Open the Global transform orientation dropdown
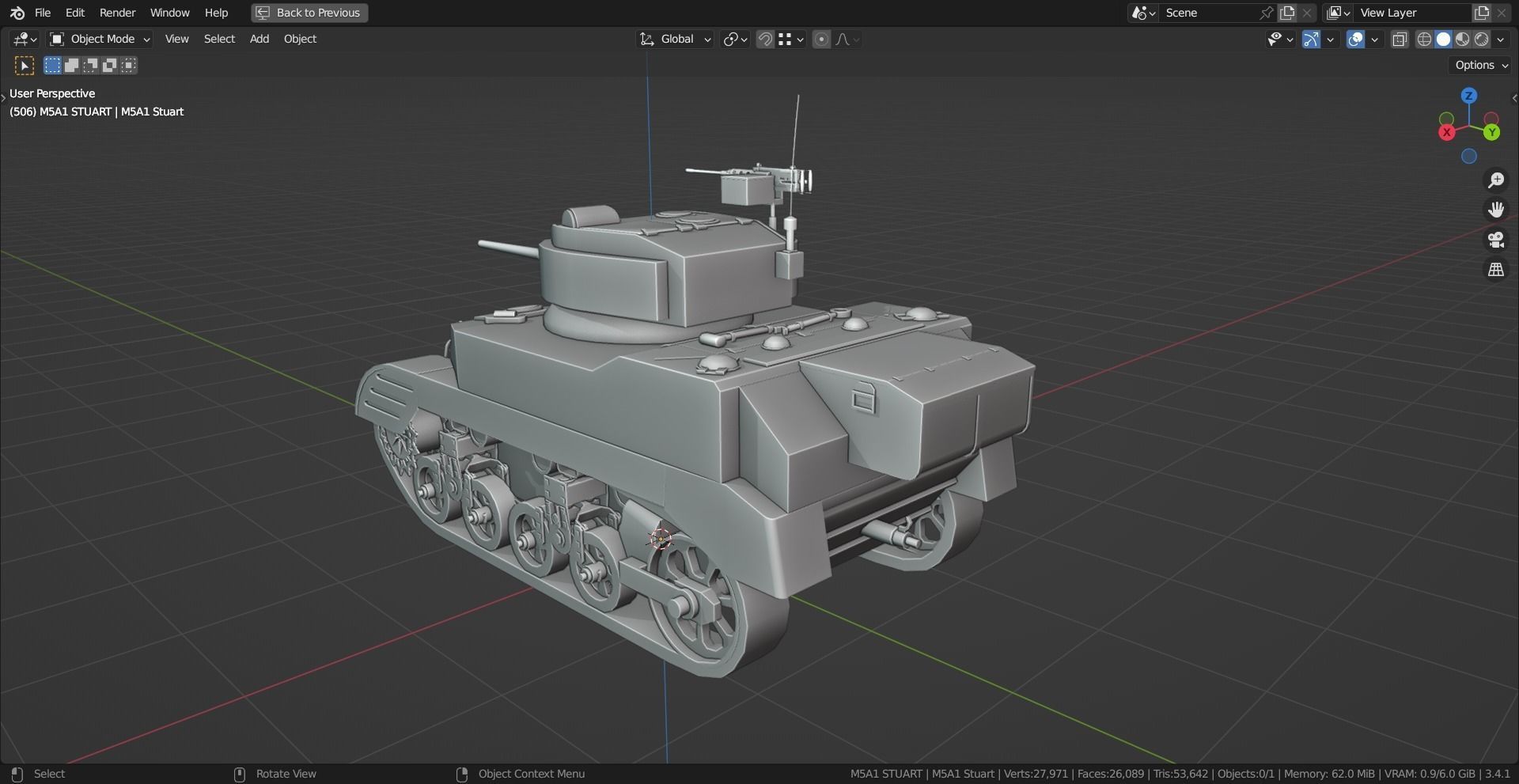Screen dimensions: 1519x784 [x=676, y=39]
